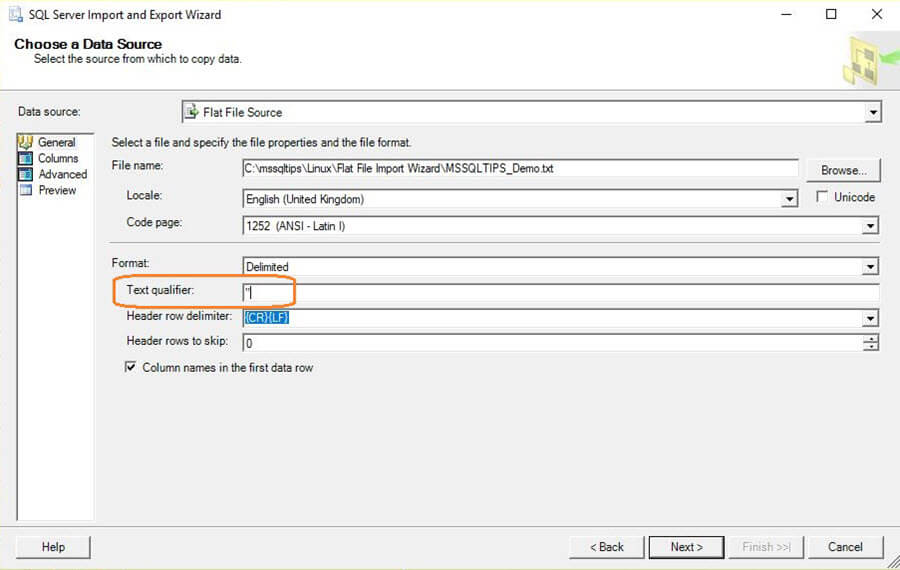
Task: Open the Data source dropdown
Action: click(873, 112)
